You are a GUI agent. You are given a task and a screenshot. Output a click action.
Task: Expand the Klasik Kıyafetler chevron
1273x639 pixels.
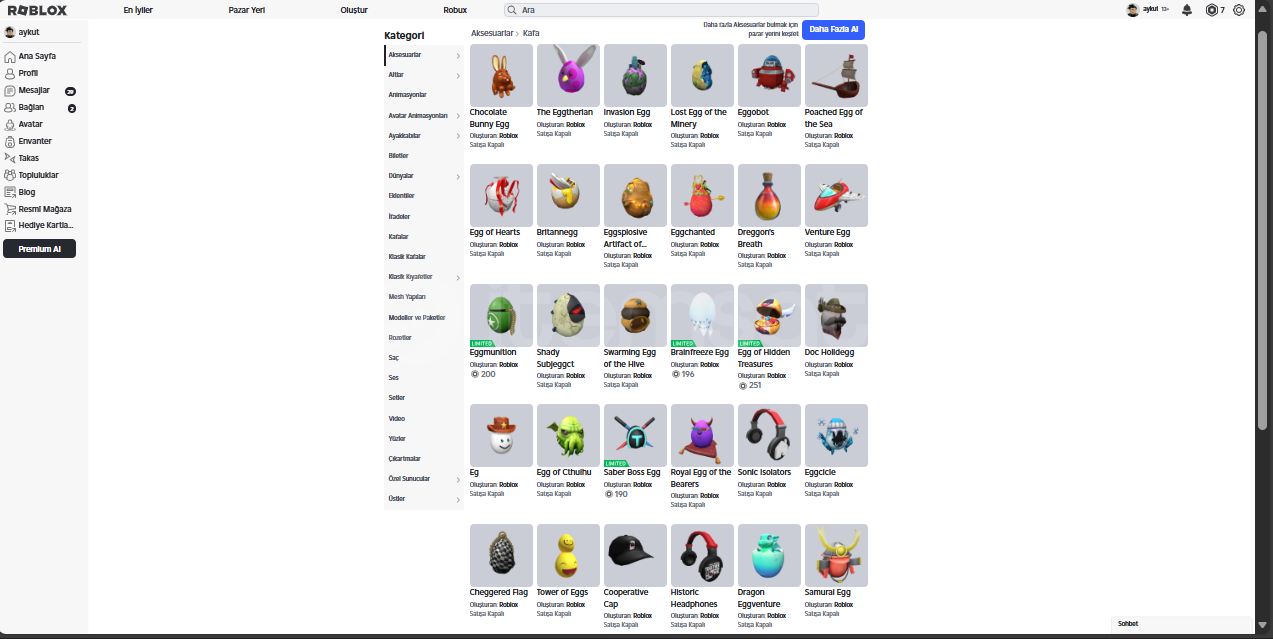458,277
